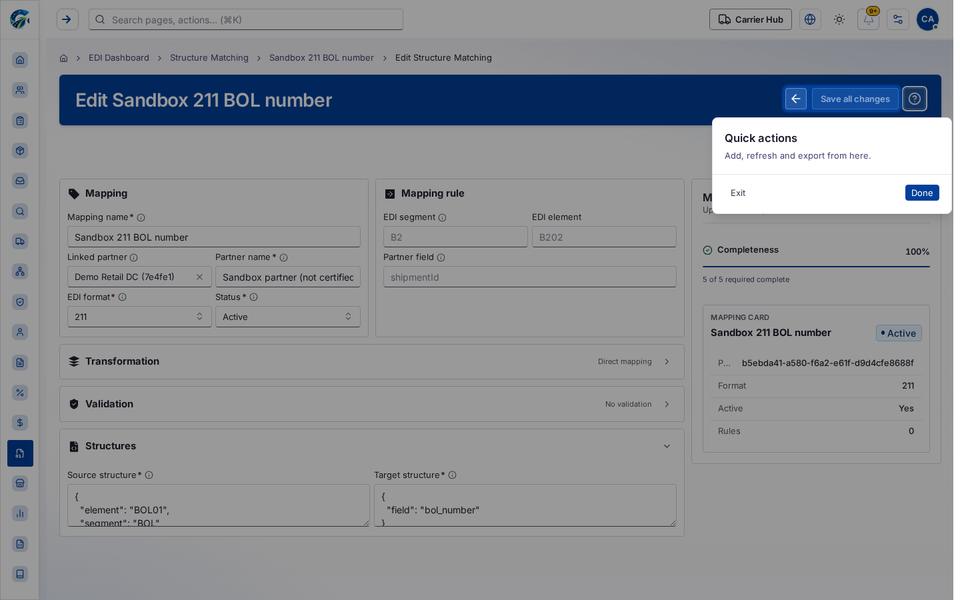Open the shield icon in the sidebar
The width and height of the screenshot is (960, 600).
pyautogui.click(x=20, y=302)
